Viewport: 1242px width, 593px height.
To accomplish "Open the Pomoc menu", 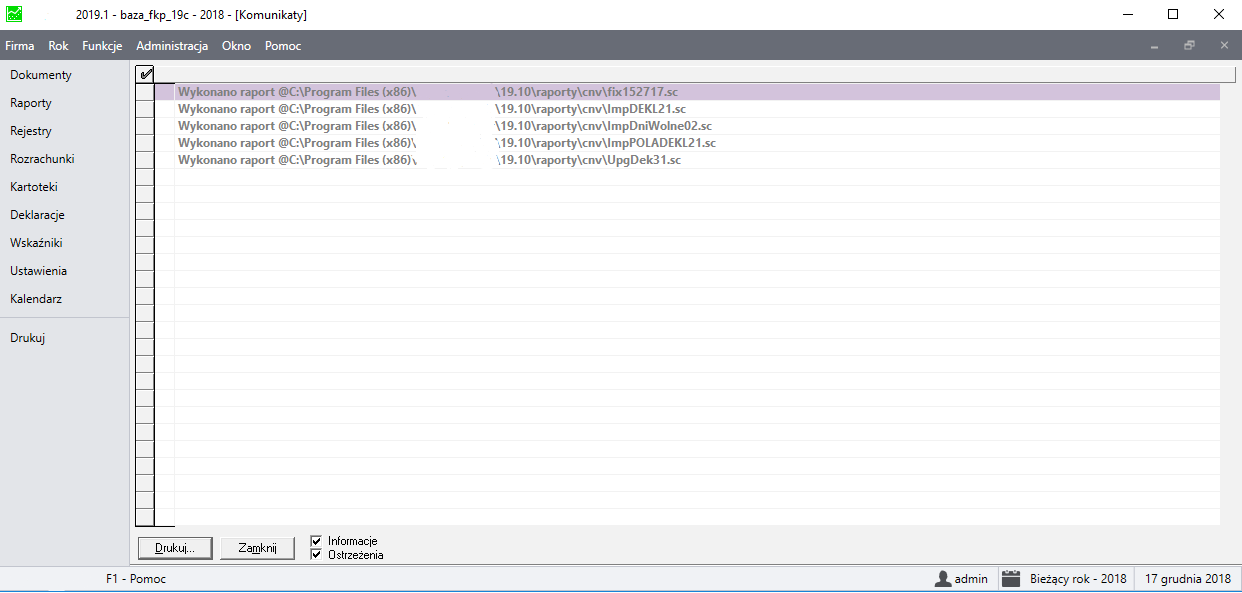I will click(283, 46).
